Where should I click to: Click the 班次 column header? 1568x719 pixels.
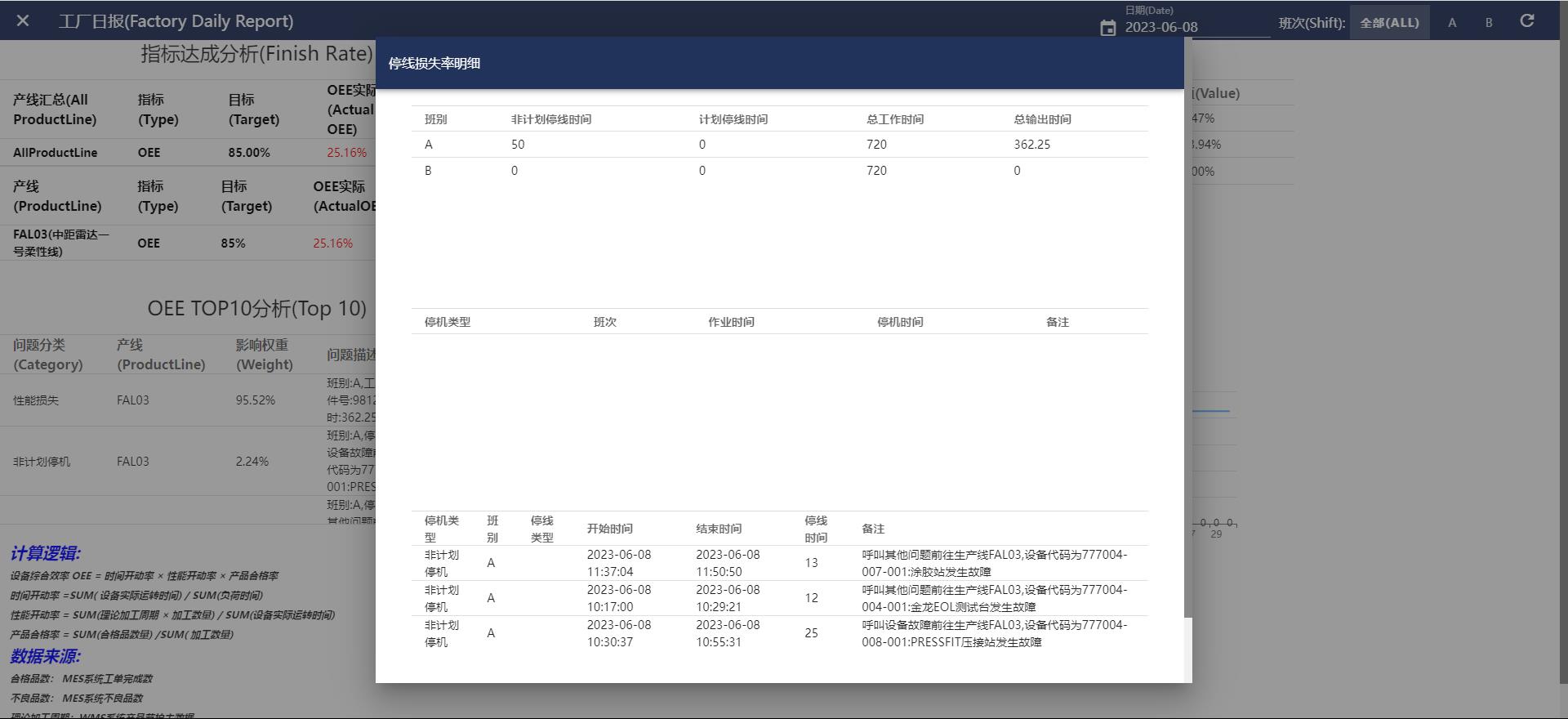605,322
